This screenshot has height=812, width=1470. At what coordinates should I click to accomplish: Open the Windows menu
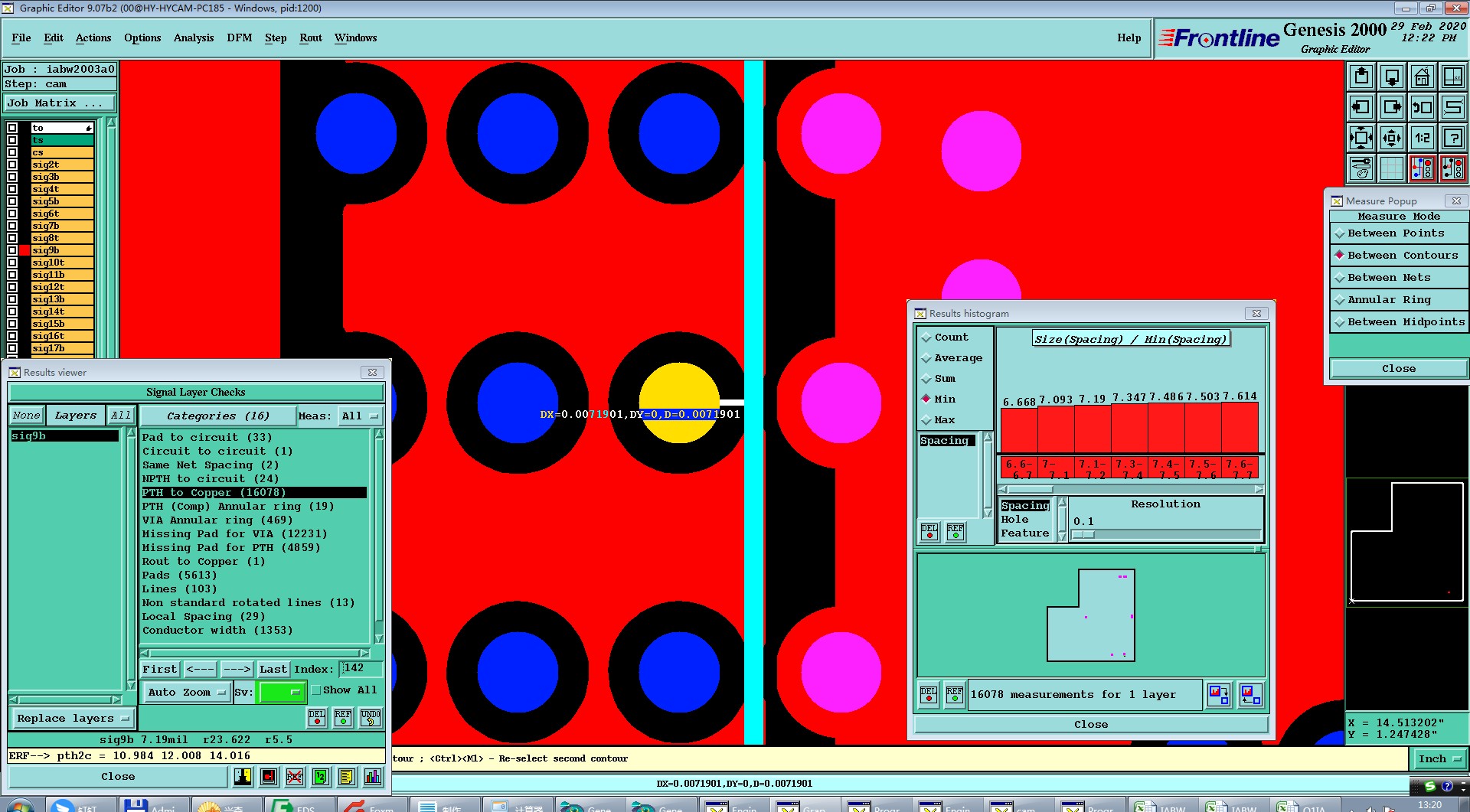355,38
